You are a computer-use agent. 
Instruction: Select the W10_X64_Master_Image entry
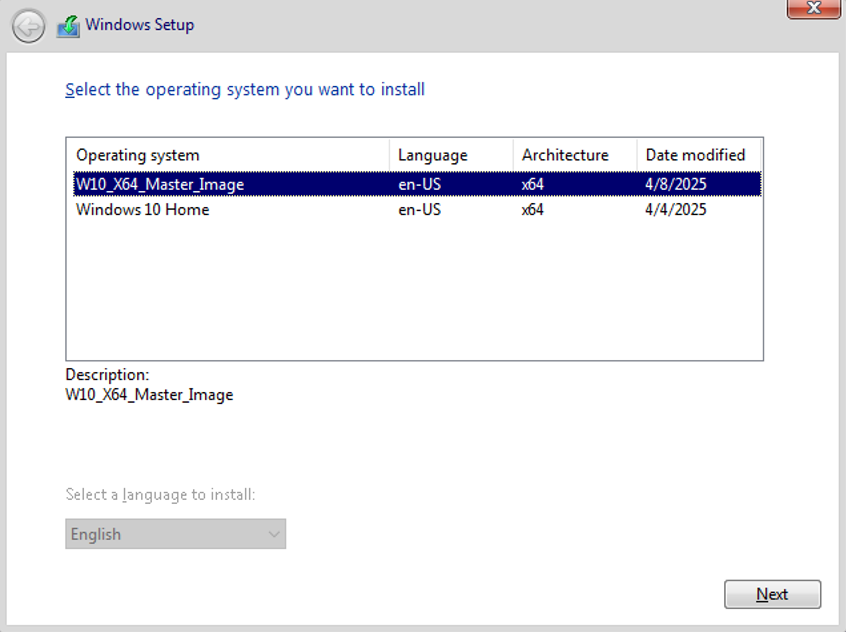click(x=160, y=184)
